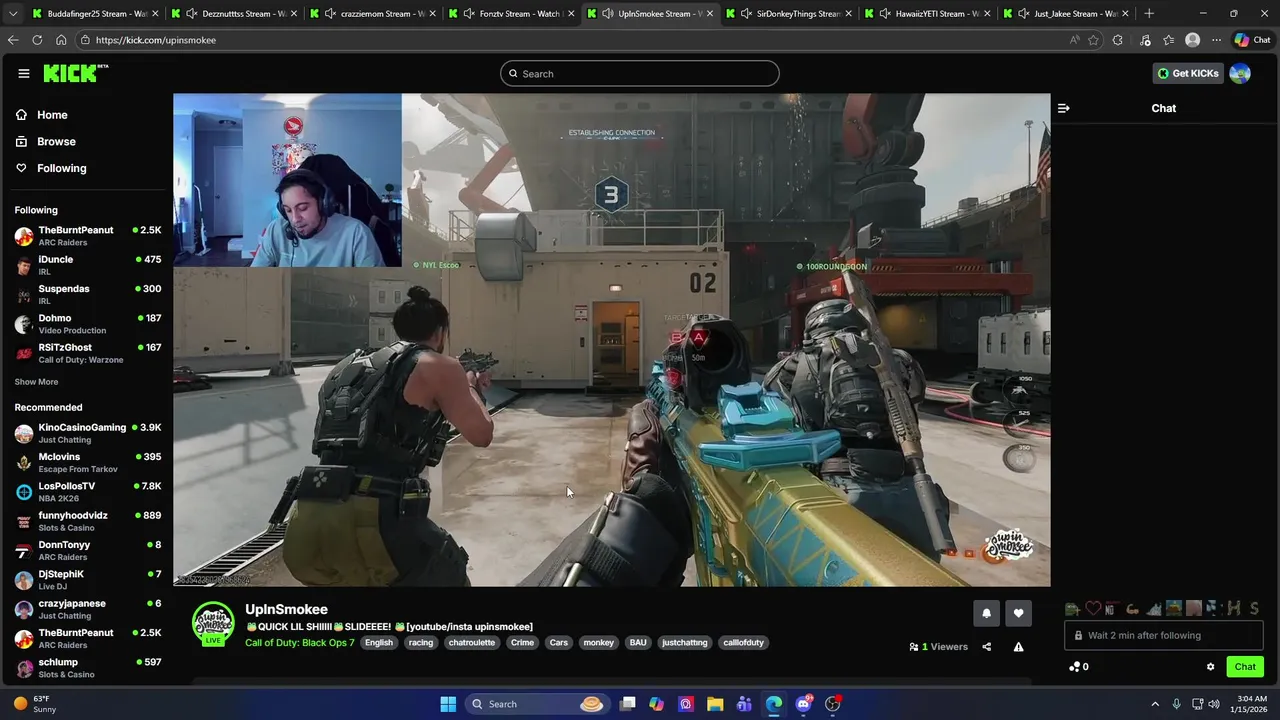Open browser home page icon

tap(61, 40)
